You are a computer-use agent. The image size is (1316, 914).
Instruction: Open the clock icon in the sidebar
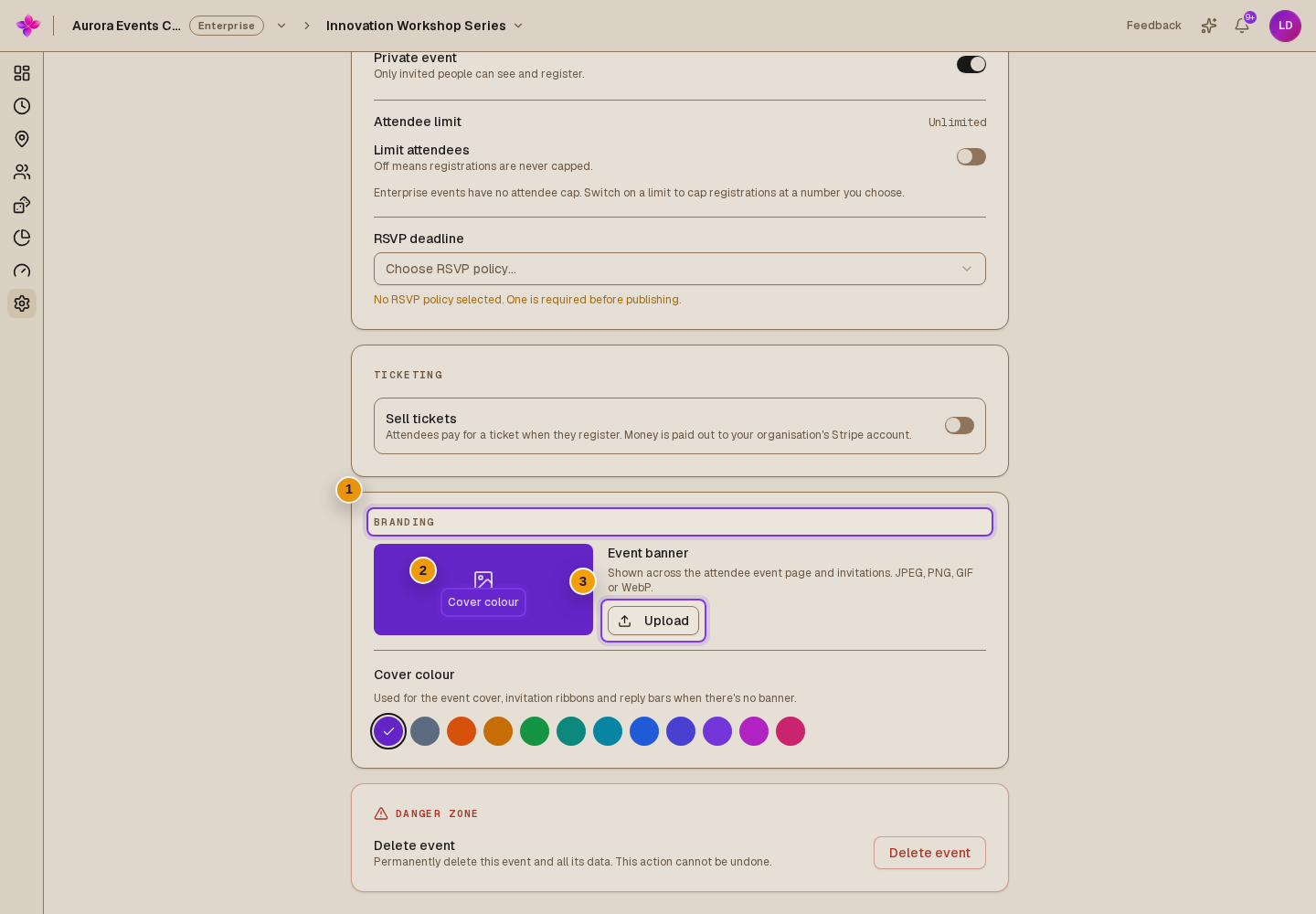[x=22, y=106]
